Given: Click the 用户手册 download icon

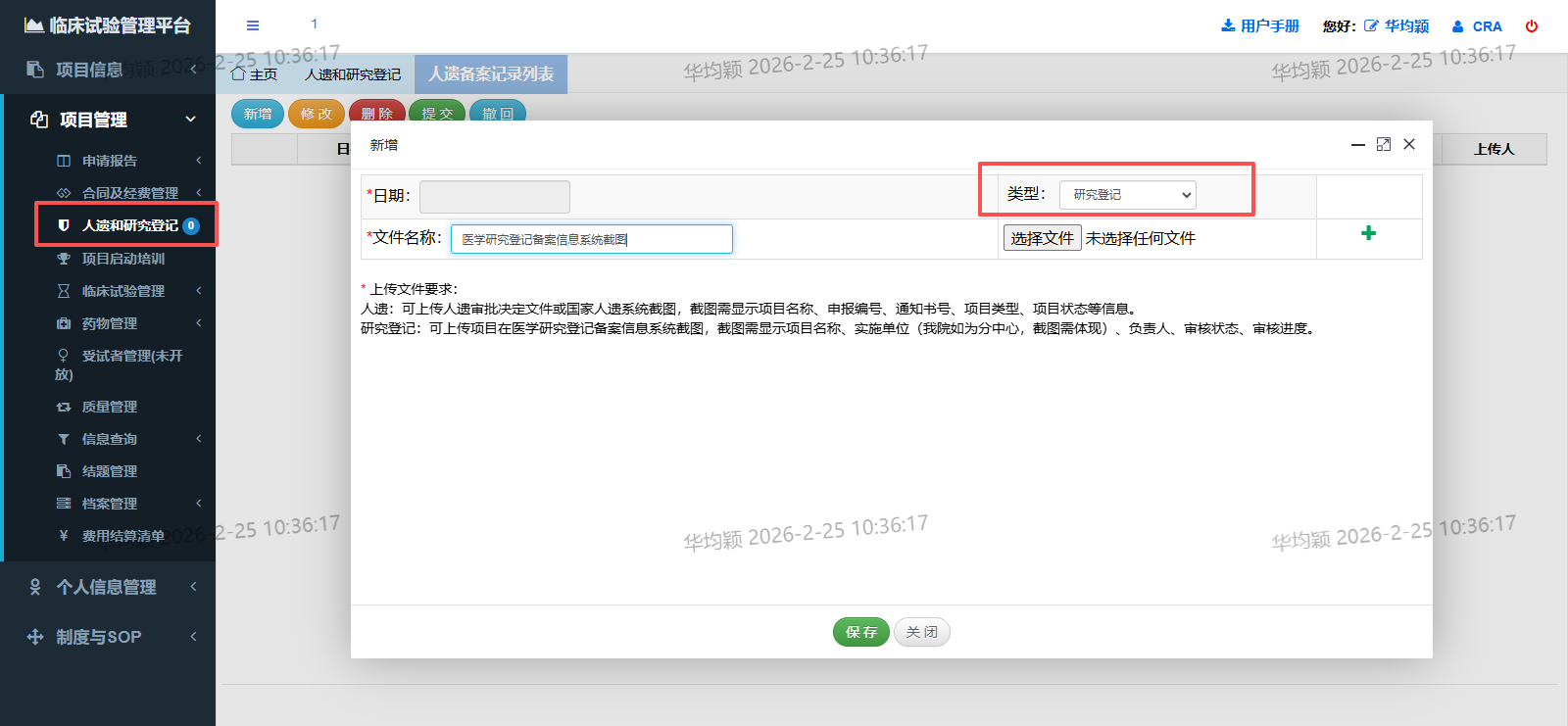Looking at the screenshot, I should coord(1227,26).
